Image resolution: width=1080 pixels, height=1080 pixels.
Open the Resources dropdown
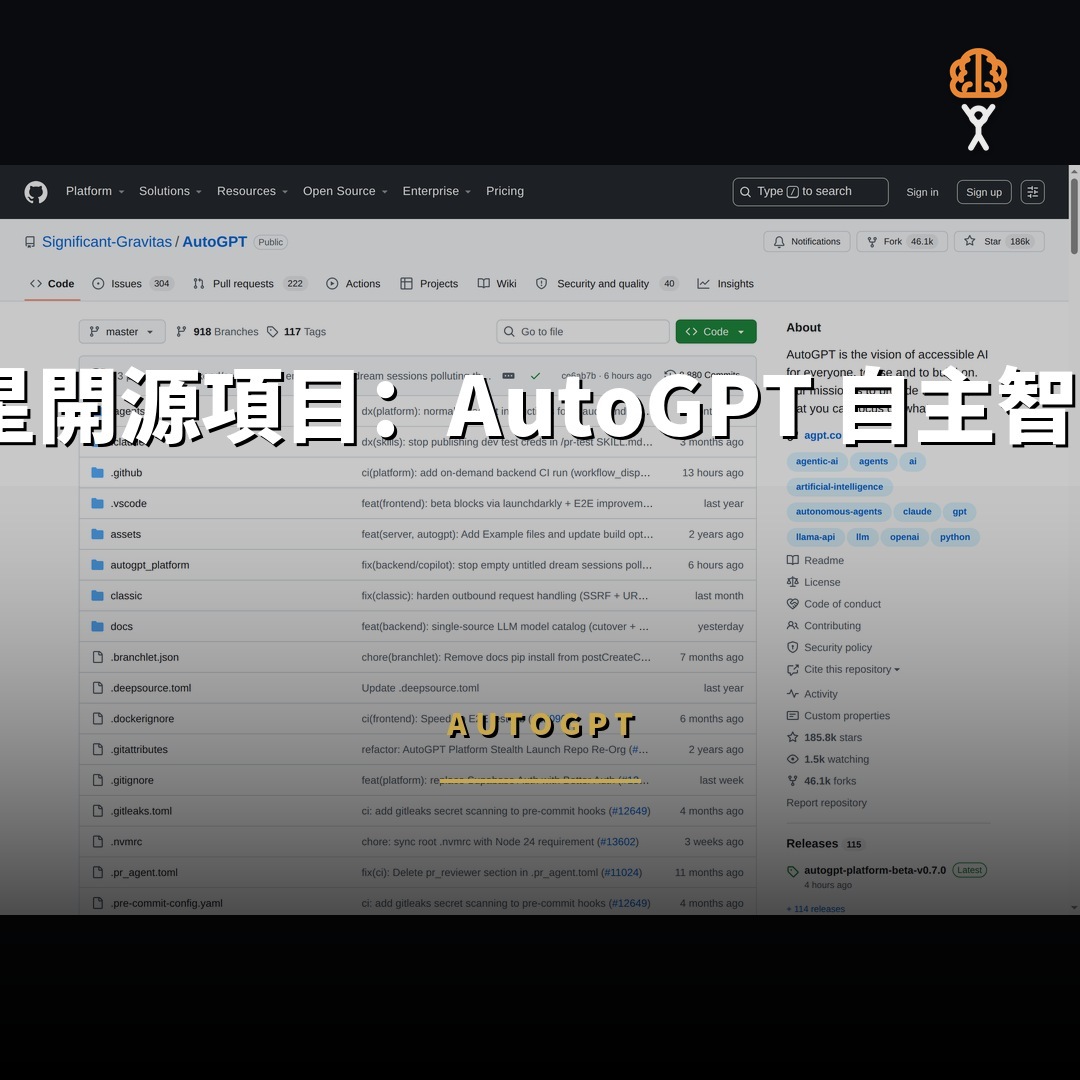(x=252, y=191)
